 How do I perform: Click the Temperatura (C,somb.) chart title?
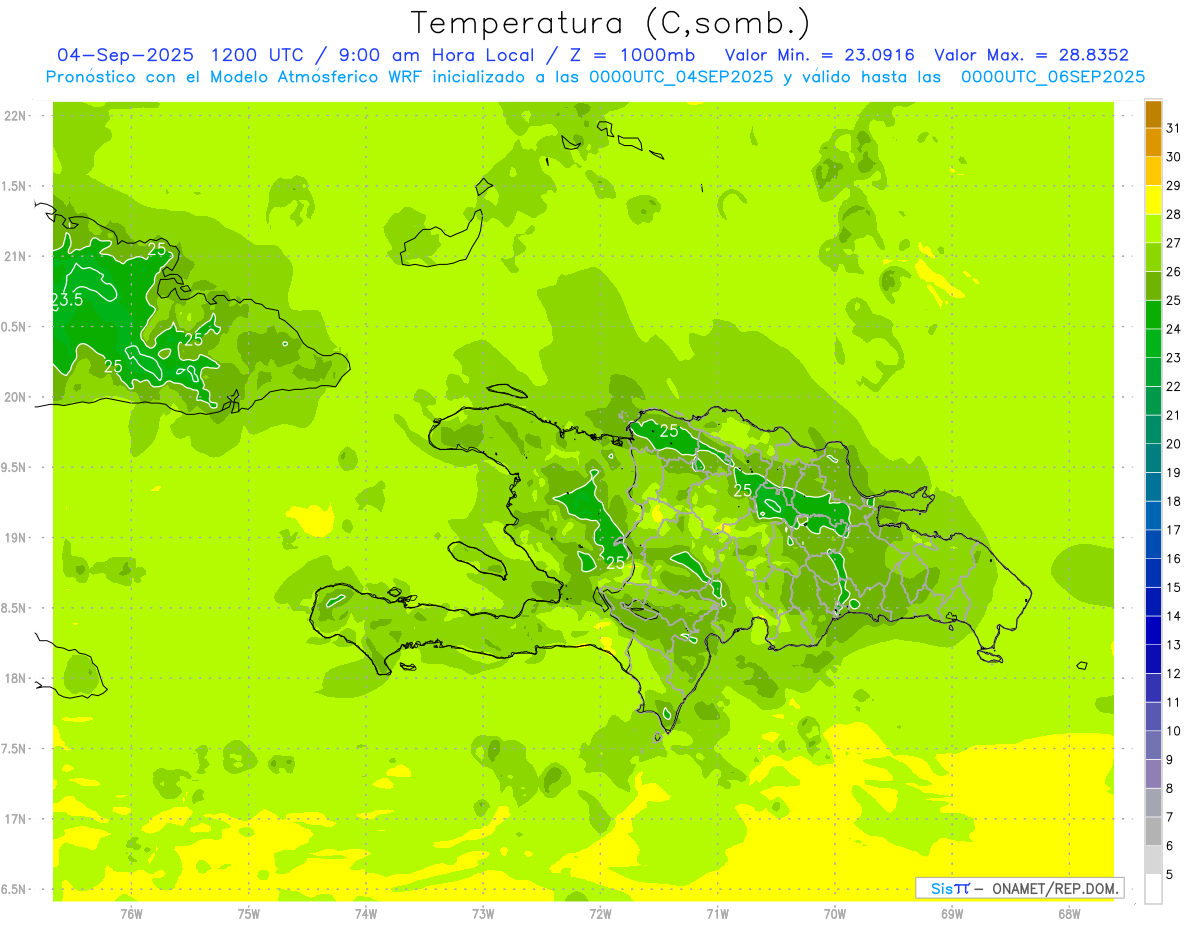click(x=610, y=22)
